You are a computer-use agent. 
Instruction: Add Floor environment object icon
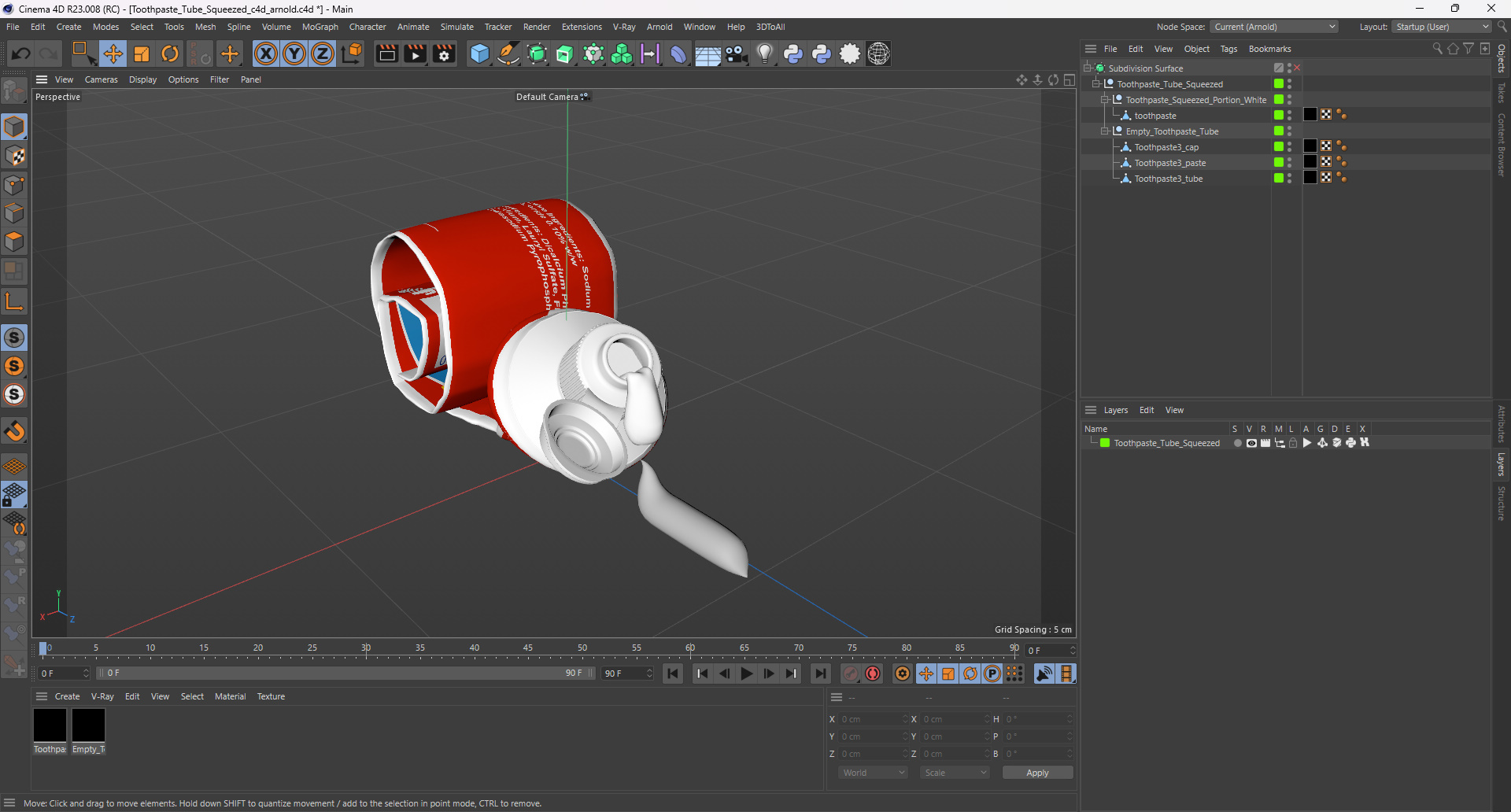pos(707,54)
